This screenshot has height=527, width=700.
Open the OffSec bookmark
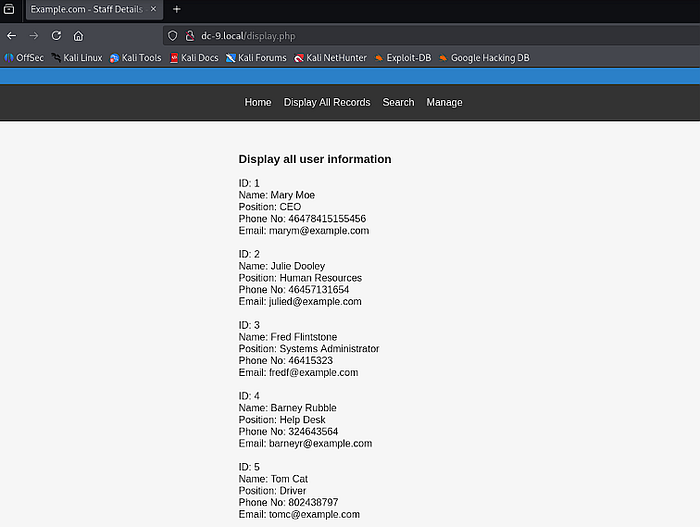tap(24, 58)
